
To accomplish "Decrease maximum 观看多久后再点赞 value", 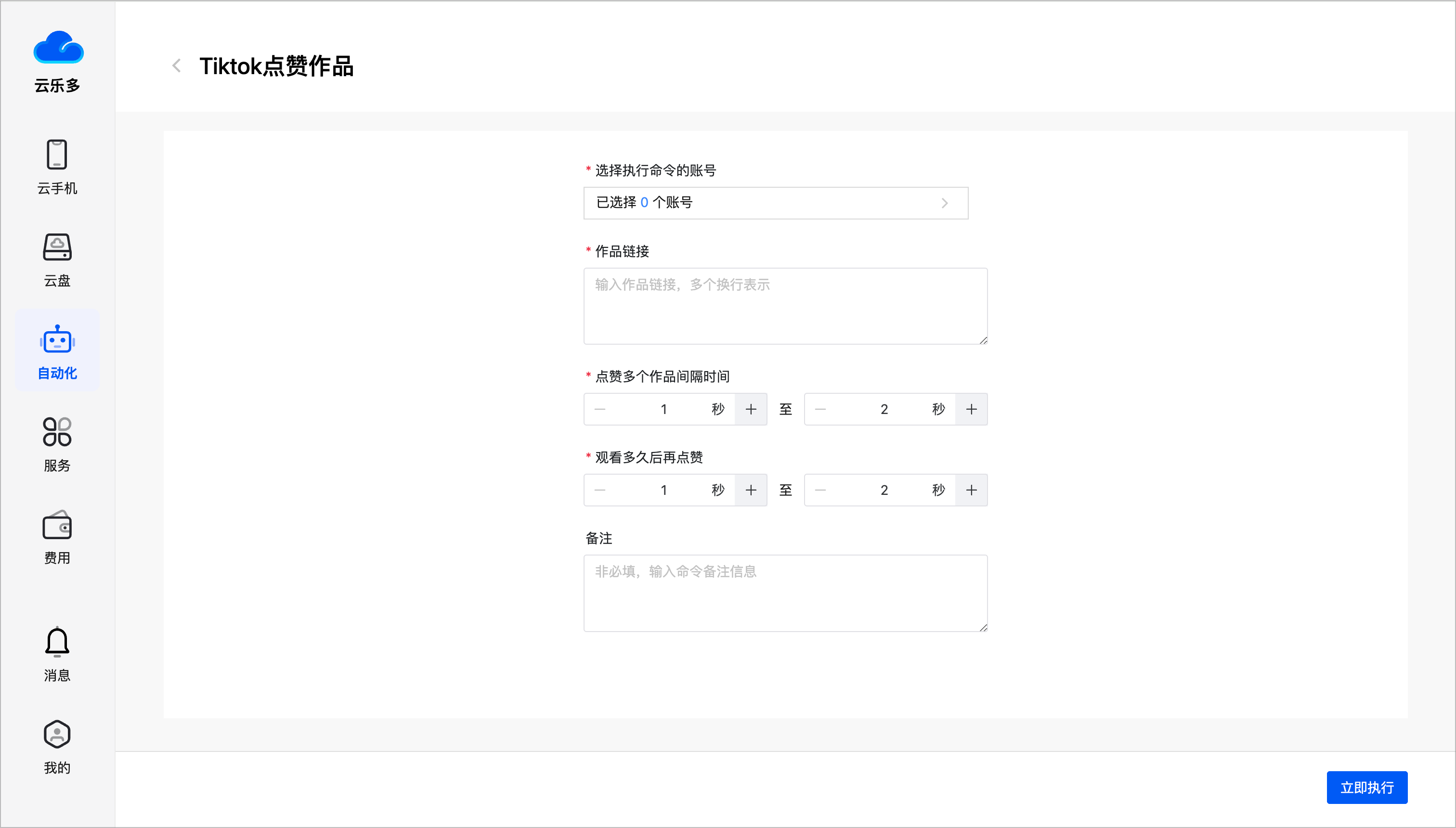I will click(820, 490).
